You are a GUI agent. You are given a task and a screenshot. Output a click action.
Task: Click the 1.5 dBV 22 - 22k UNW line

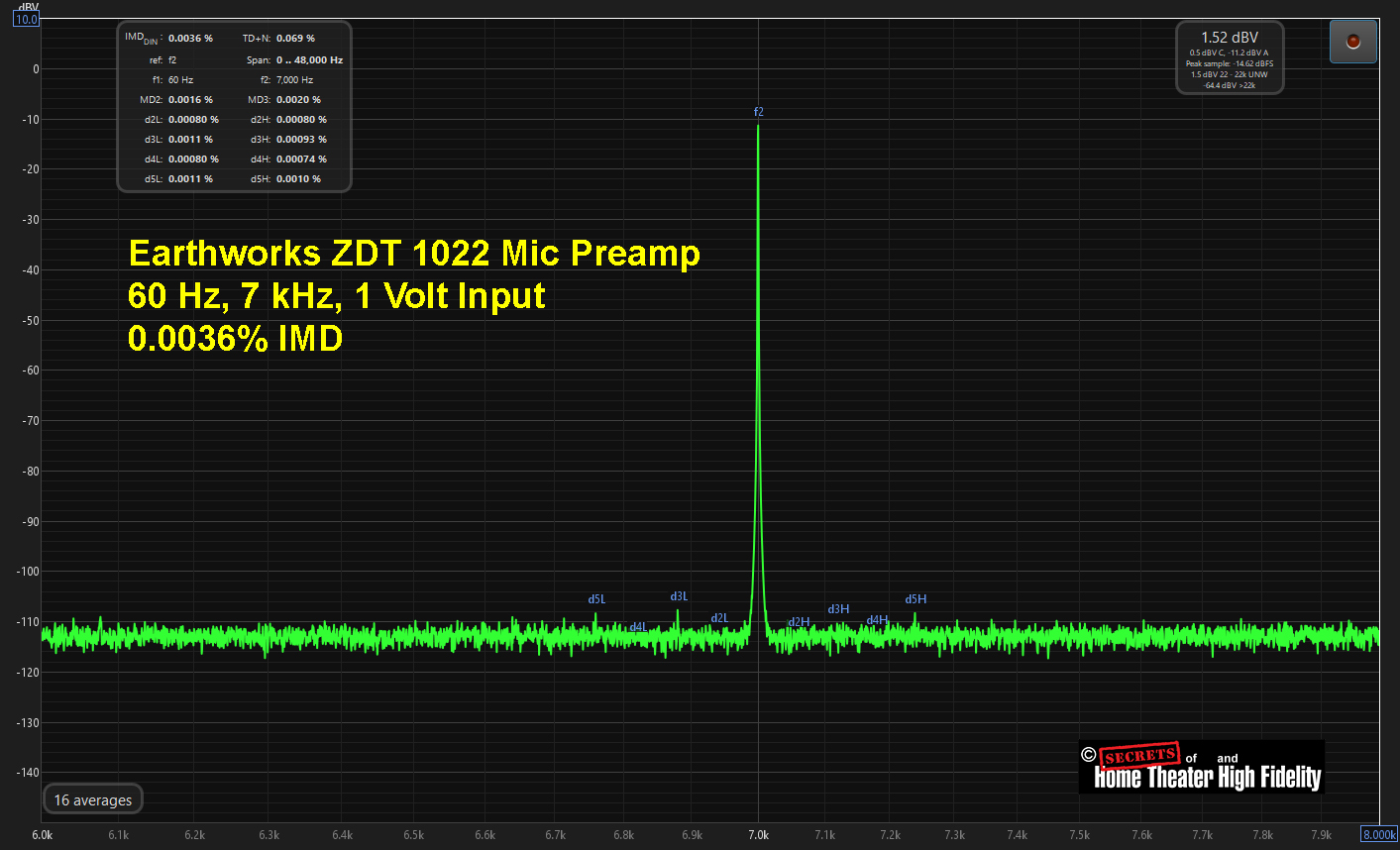tap(1230, 74)
